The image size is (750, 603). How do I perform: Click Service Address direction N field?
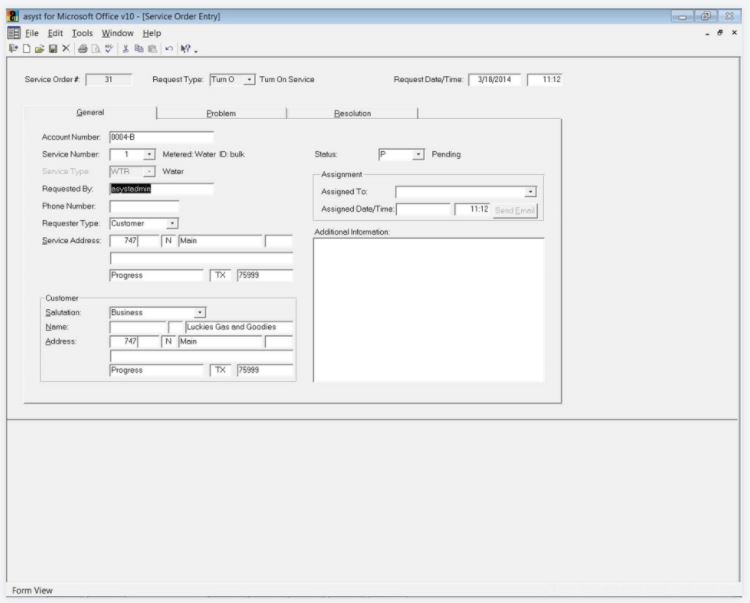coord(168,241)
